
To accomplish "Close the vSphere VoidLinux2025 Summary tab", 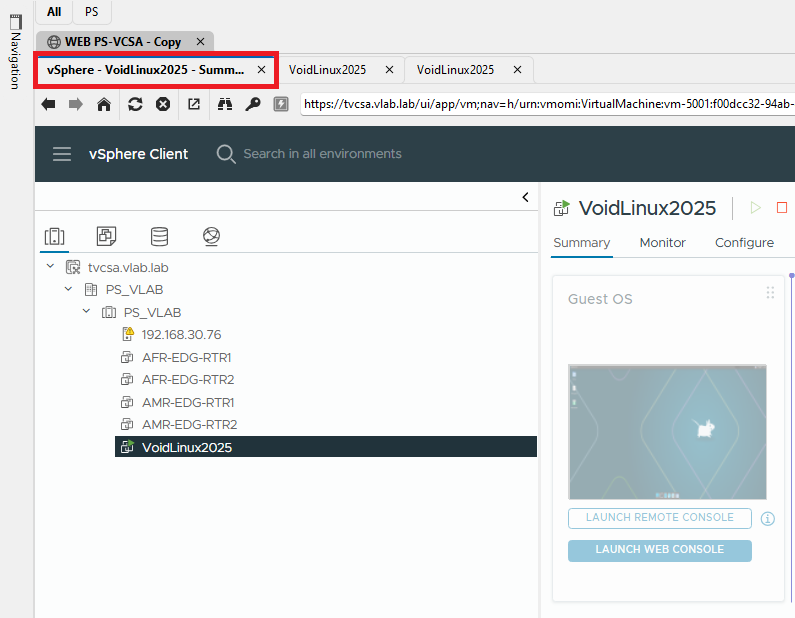I will pyautogui.click(x=262, y=70).
